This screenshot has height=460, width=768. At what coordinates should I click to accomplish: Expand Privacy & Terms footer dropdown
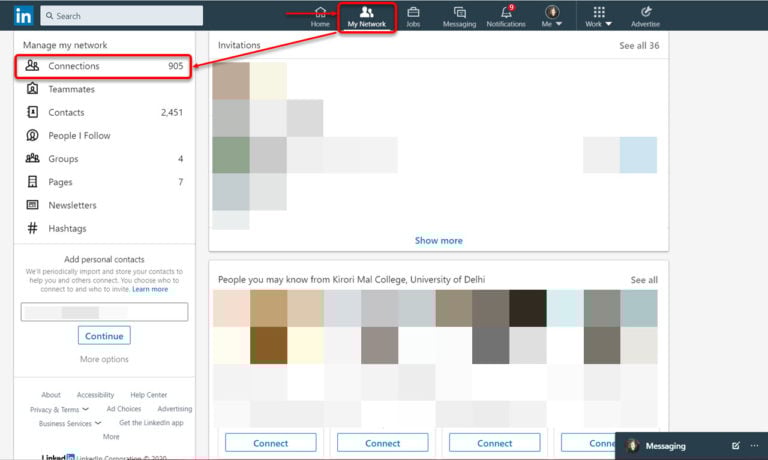tap(86, 409)
